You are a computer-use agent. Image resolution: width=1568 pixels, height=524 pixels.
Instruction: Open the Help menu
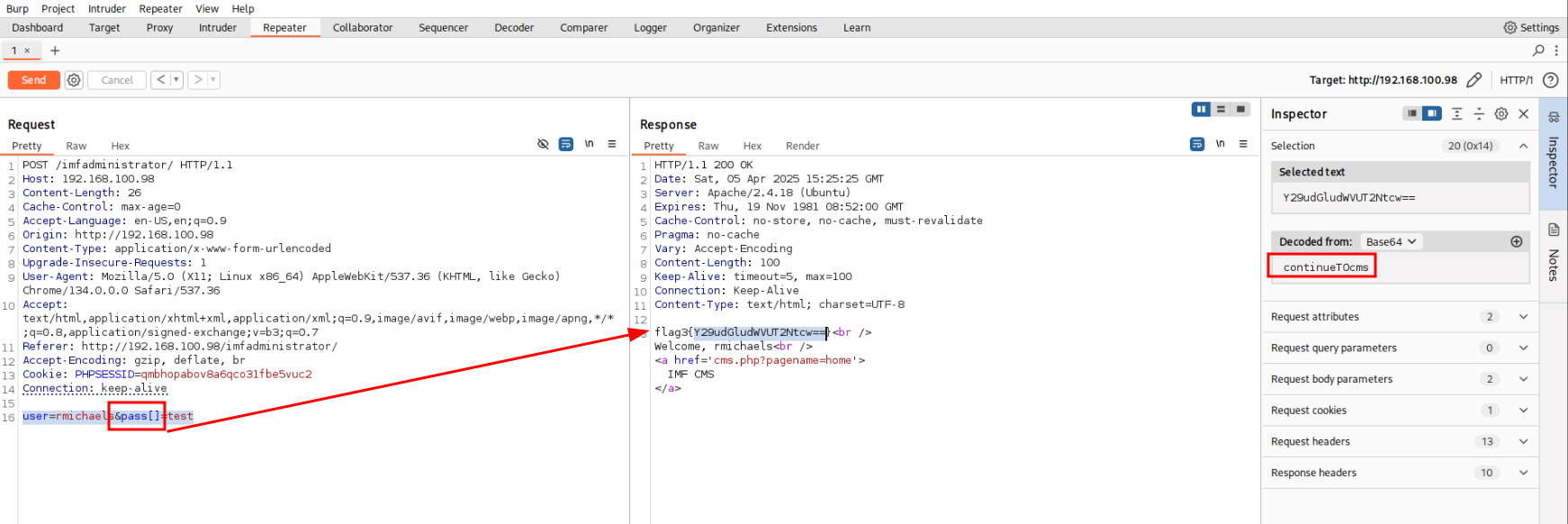(x=243, y=9)
